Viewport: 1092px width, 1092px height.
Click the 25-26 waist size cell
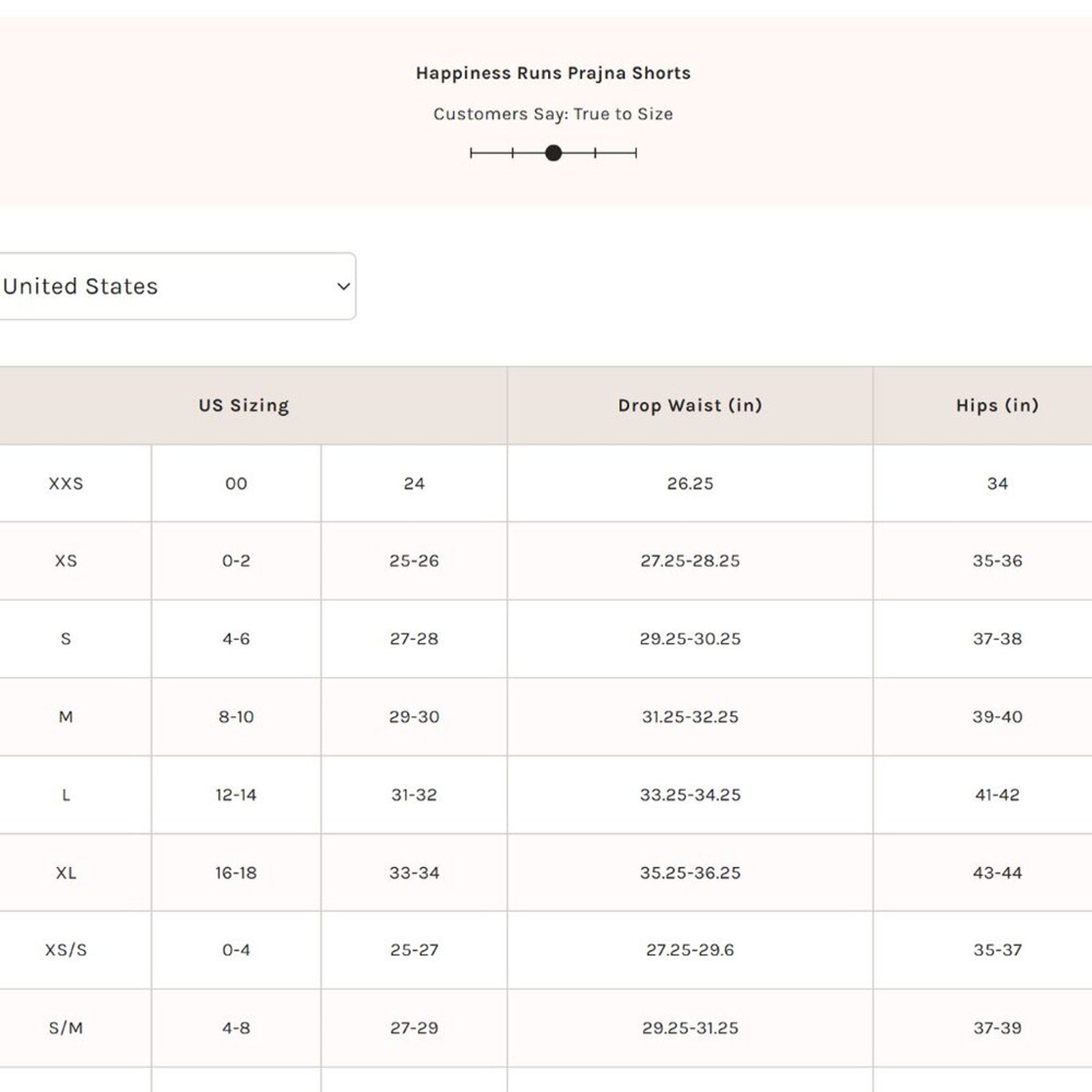[414, 561]
